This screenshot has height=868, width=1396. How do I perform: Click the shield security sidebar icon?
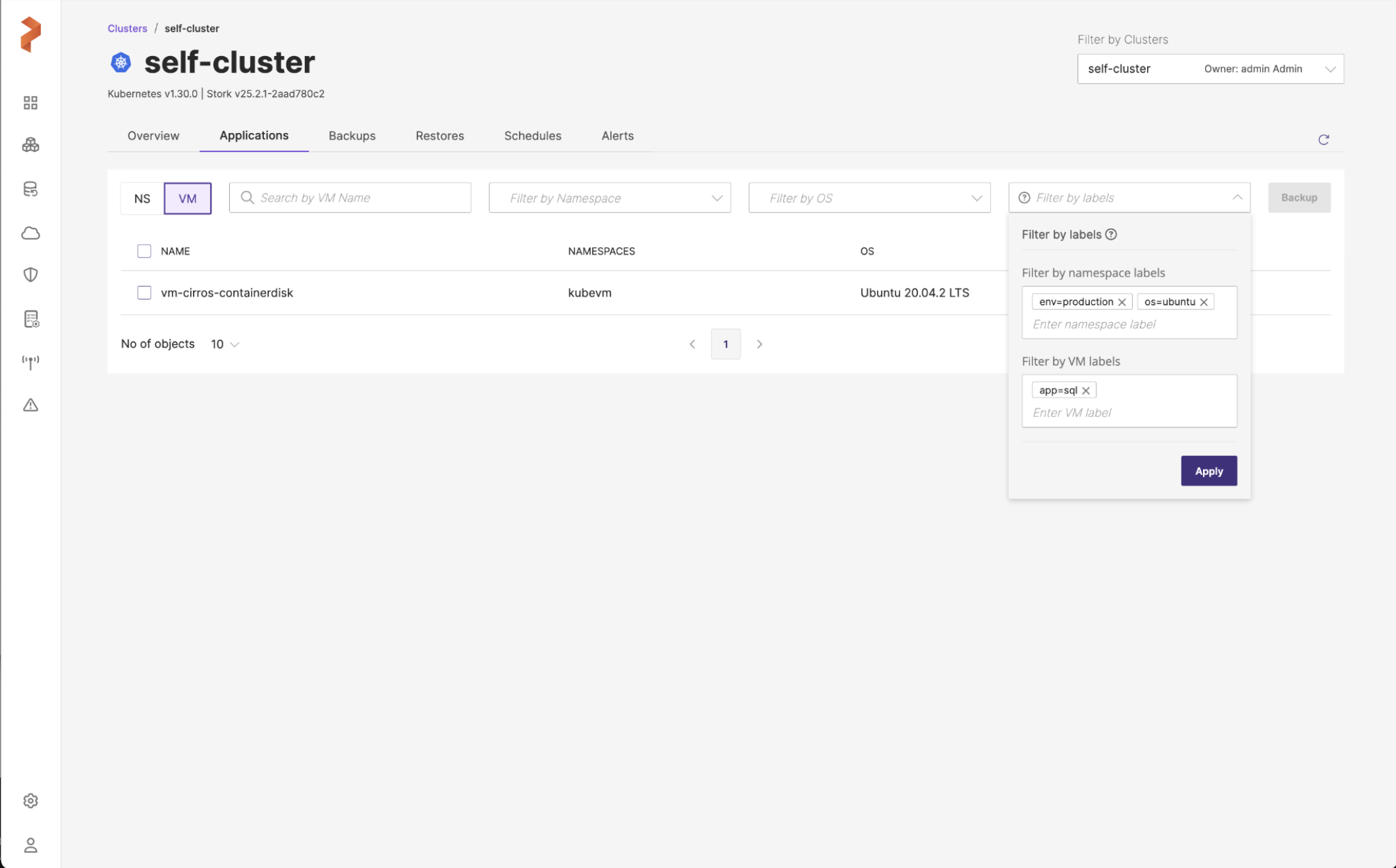pos(30,275)
